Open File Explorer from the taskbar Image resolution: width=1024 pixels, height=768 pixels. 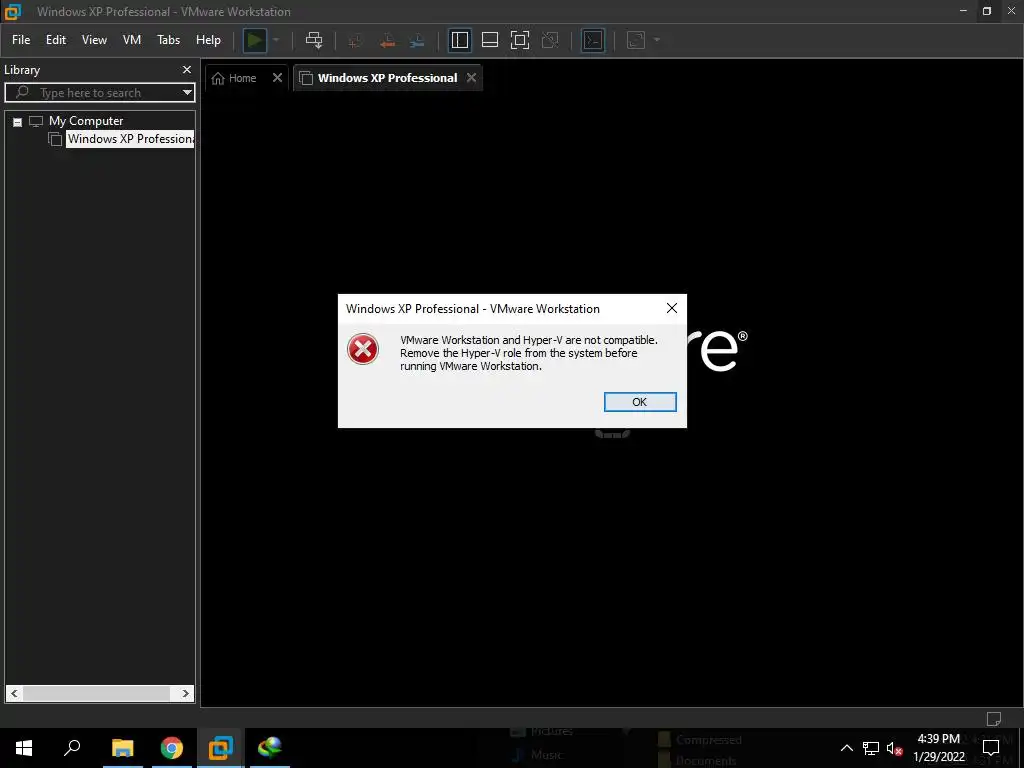(x=122, y=748)
